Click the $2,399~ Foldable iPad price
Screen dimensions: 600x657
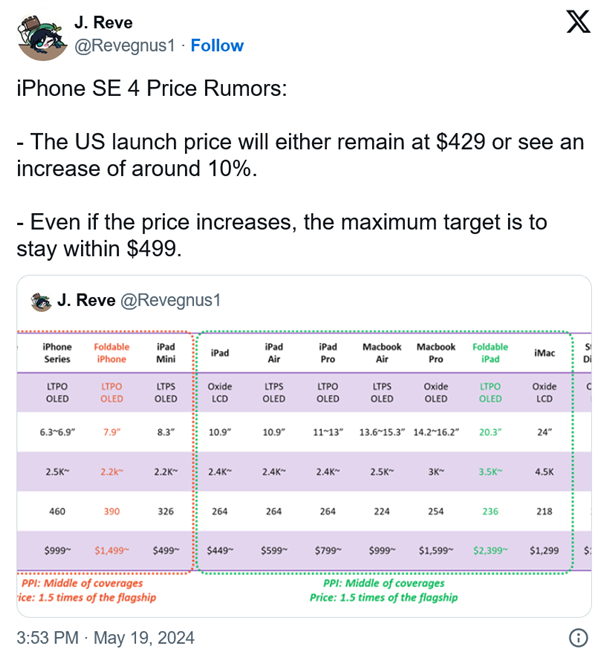pos(490,551)
